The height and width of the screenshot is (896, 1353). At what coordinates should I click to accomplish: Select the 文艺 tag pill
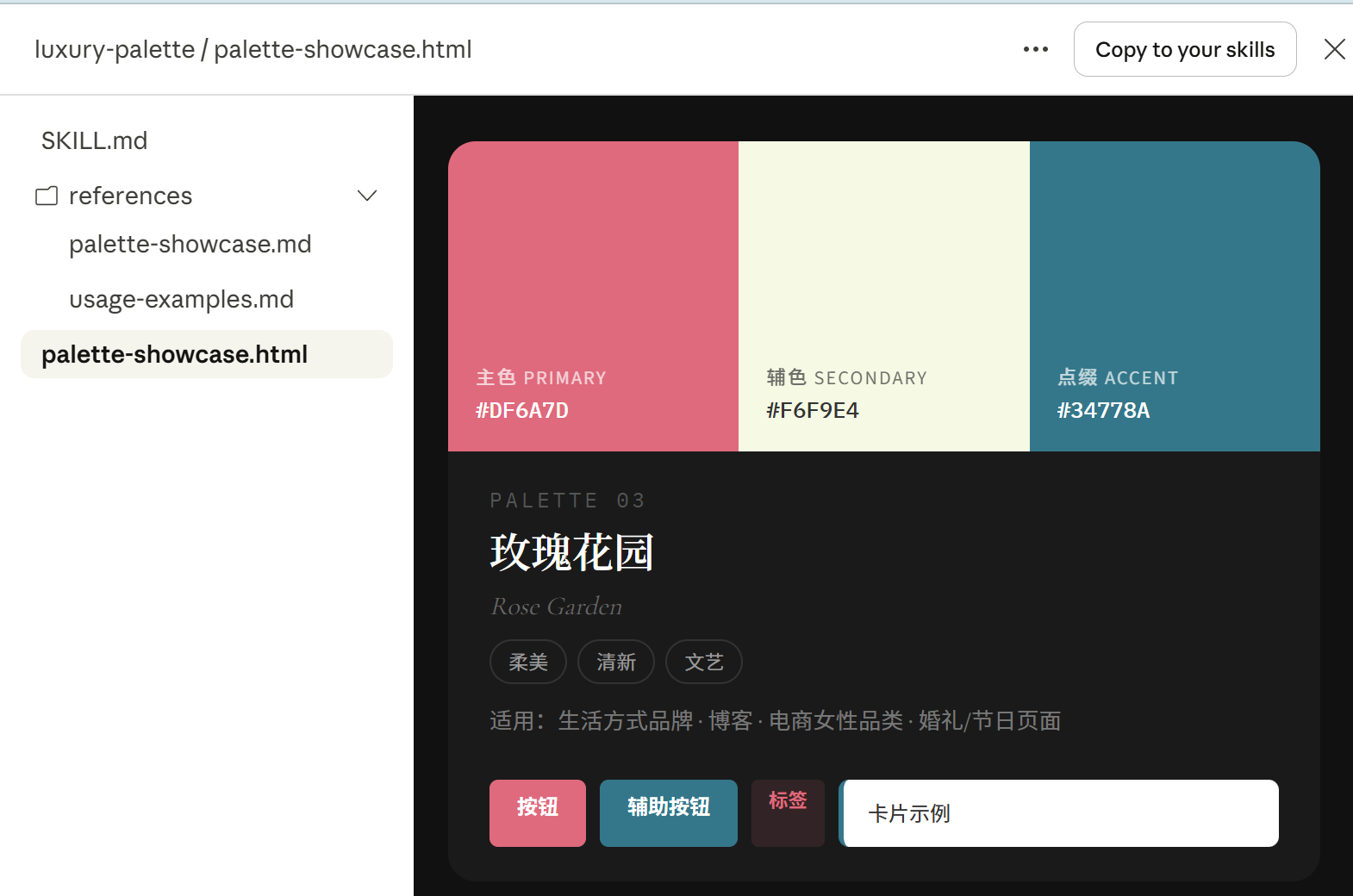704,662
